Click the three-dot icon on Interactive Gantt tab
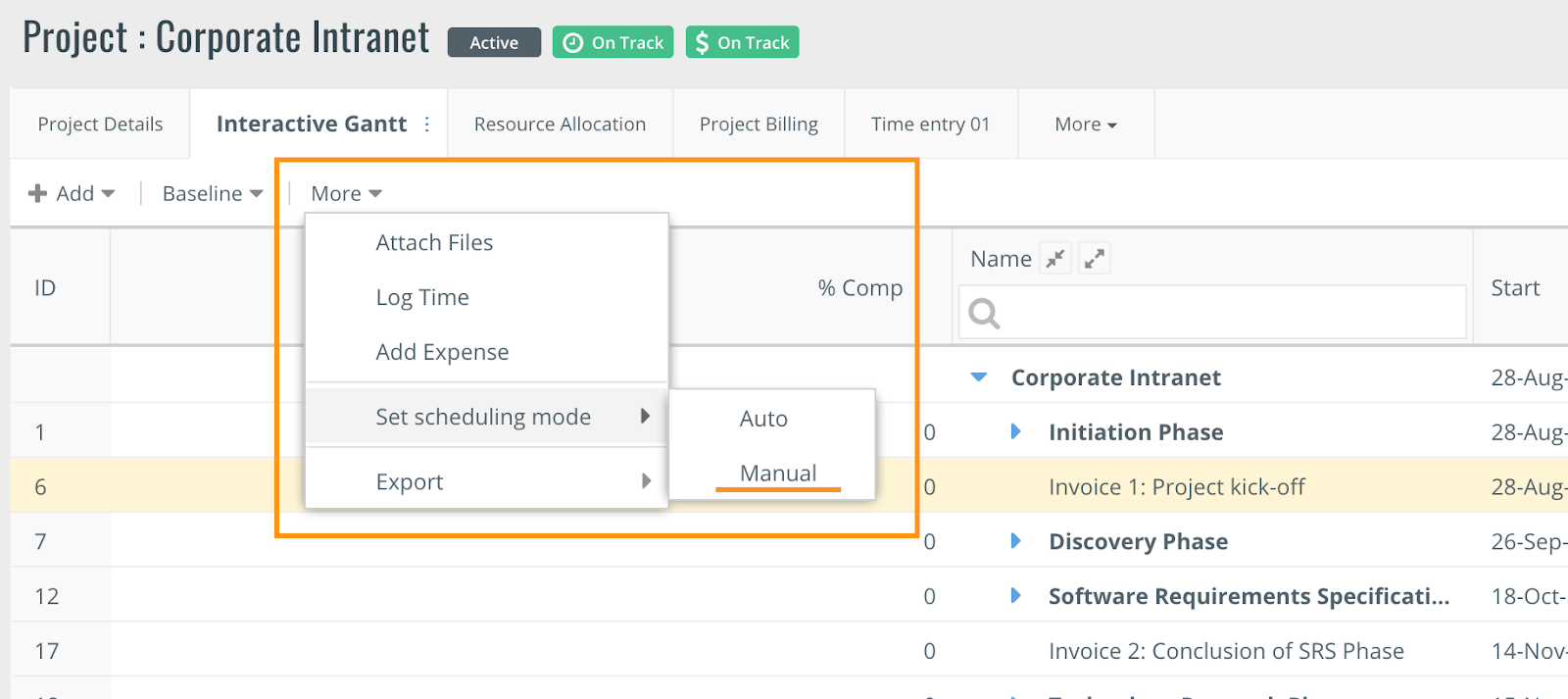 [427, 125]
